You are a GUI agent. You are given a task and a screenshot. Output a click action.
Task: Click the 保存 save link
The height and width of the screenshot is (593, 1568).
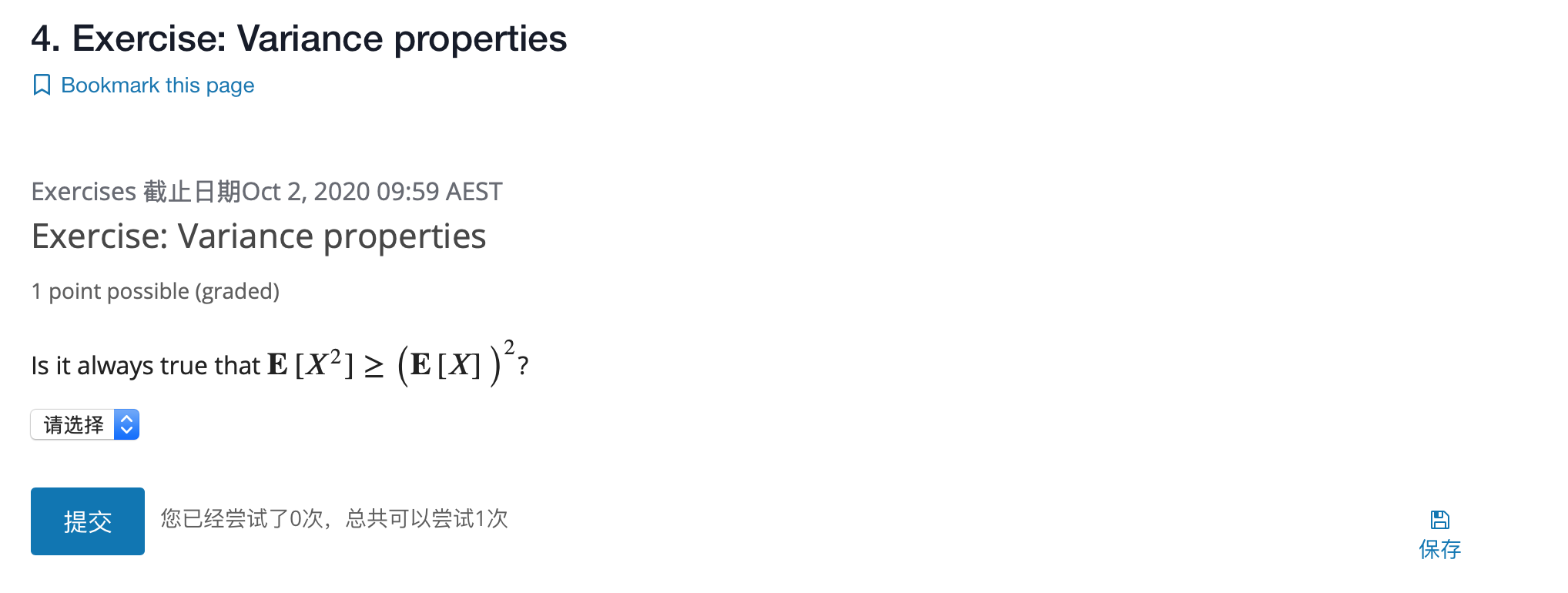coord(1440,549)
